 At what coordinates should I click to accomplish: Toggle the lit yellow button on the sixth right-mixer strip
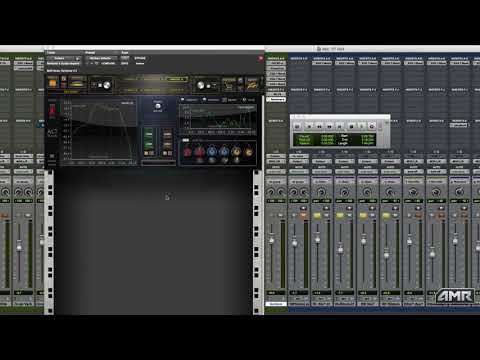pos(386,216)
